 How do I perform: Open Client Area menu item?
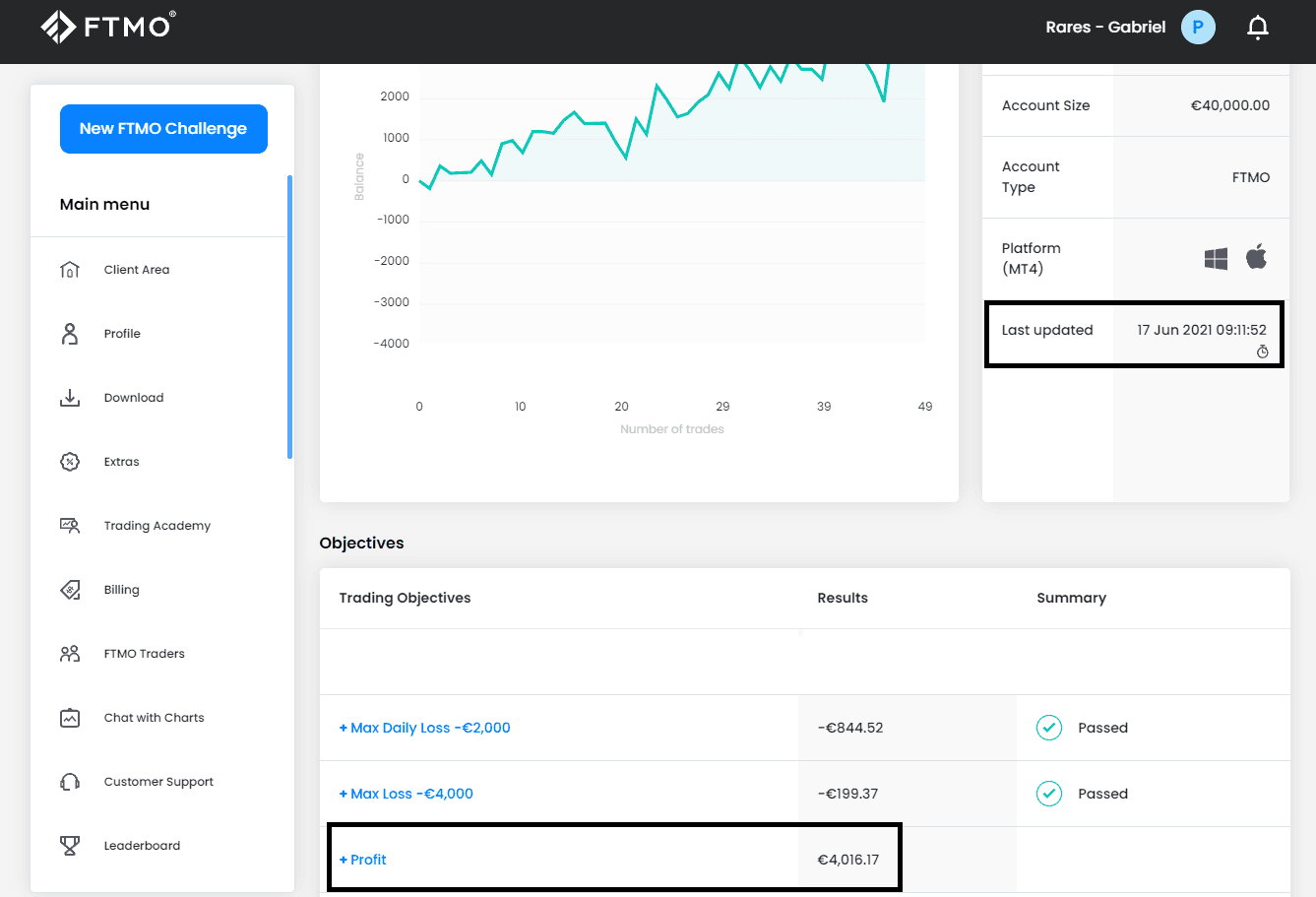point(137,270)
